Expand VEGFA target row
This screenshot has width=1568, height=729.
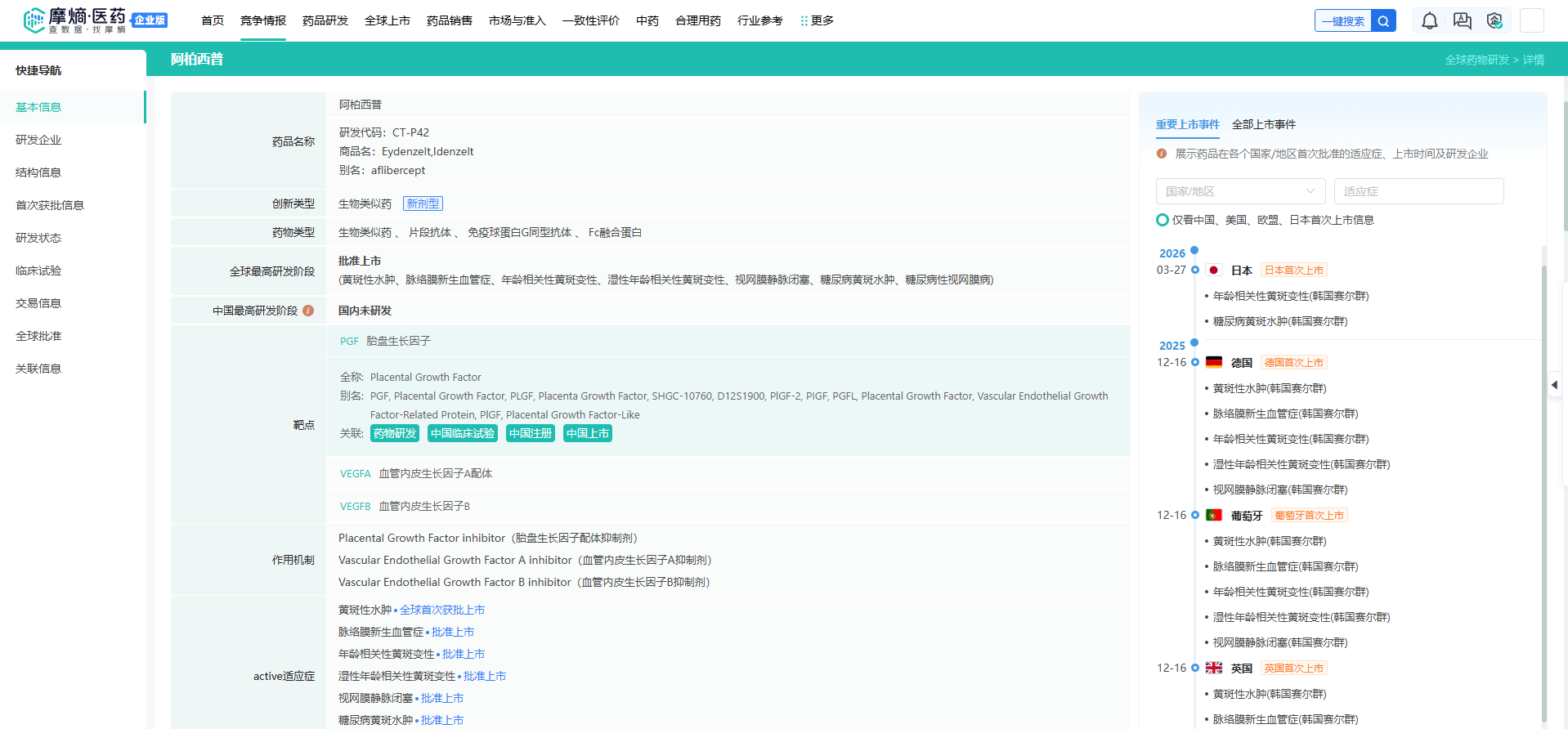[728, 473]
